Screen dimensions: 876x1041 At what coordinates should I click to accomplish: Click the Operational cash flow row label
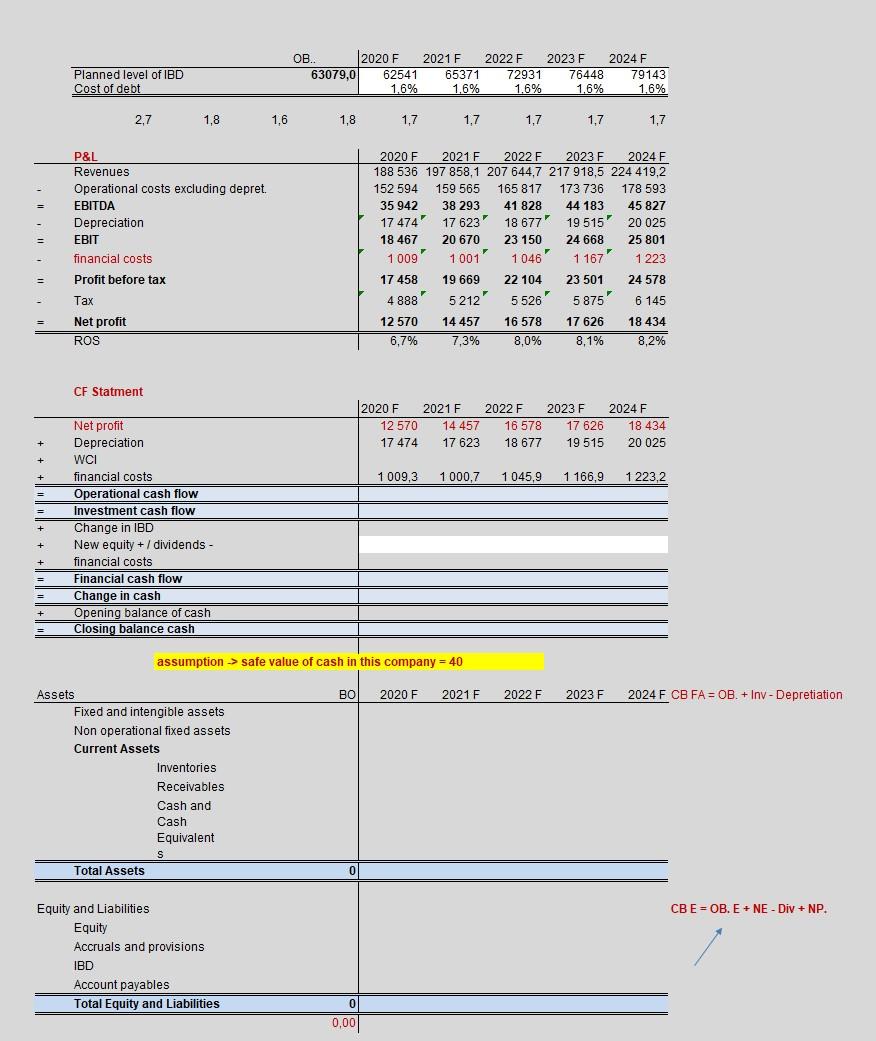[x=134, y=493]
